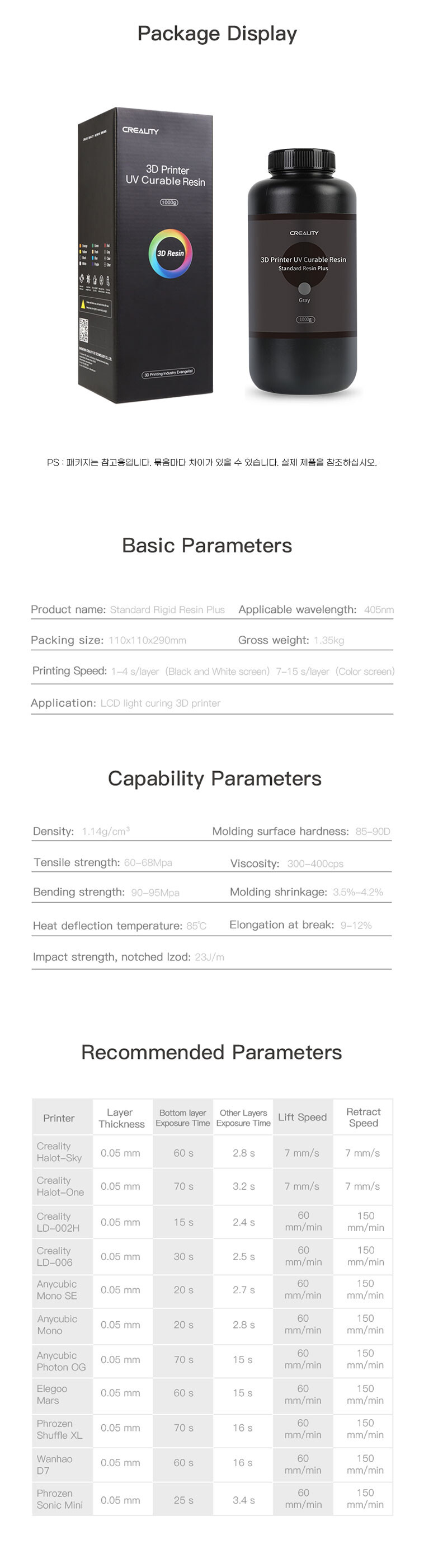Click the Capability Parameters heading

pos(214,778)
